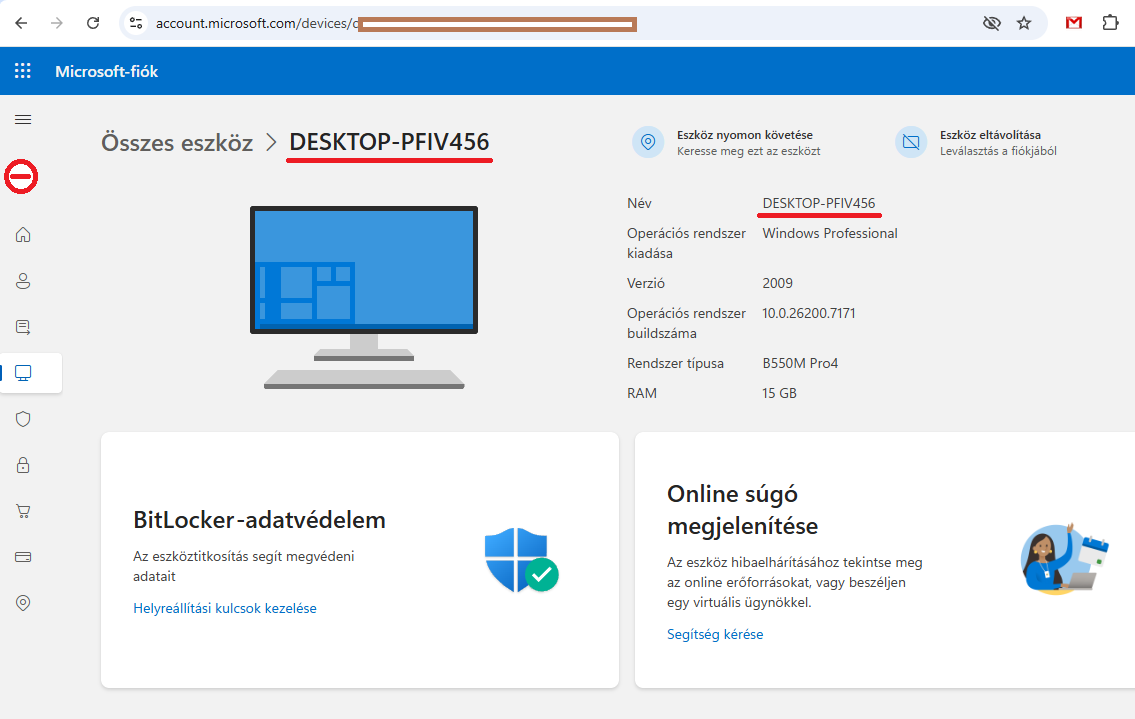Click the crossed-out eye icon in address bar
The width and height of the screenshot is (1135, 719).
tap(992, 23)
